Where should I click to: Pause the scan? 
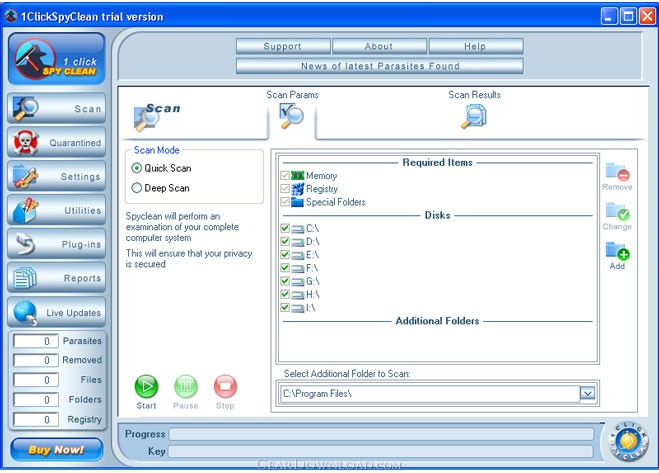186,386
